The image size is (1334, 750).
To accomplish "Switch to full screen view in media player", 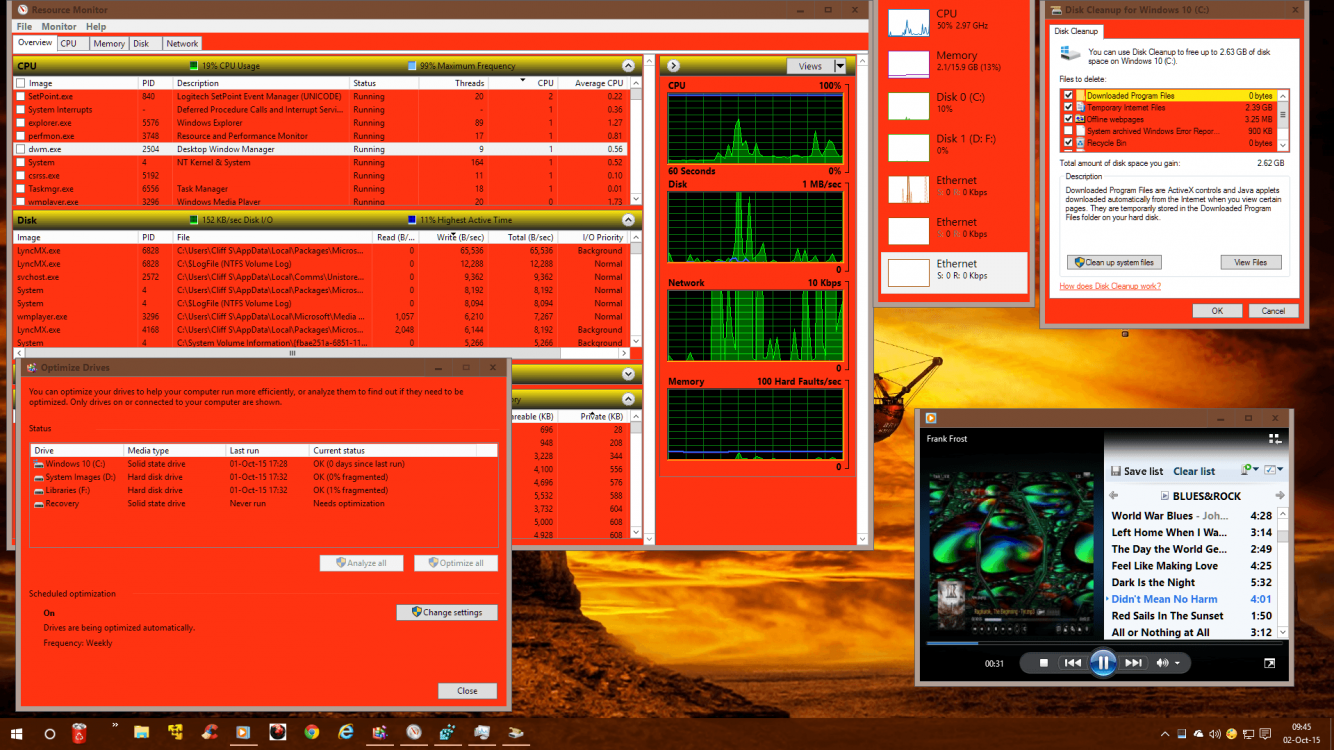I will coord(1270,663).
